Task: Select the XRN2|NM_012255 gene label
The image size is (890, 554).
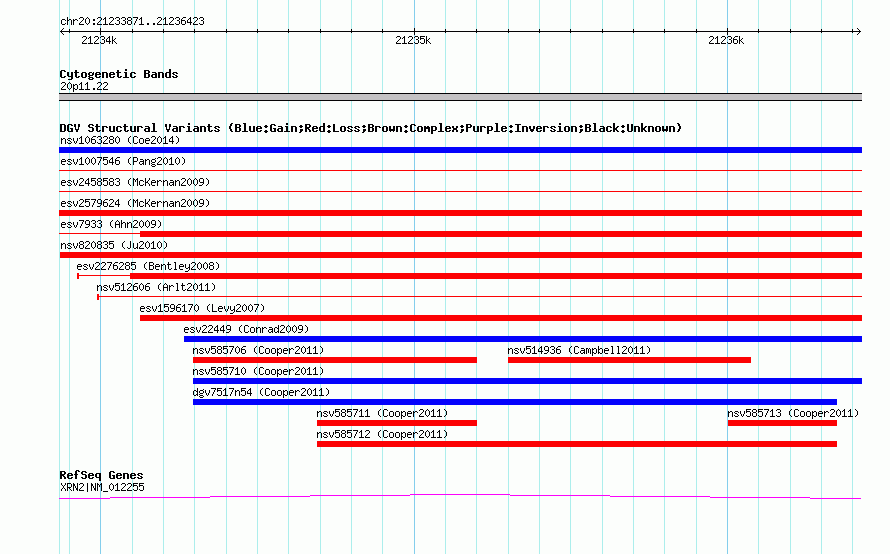Action: (x=102, y=487)
